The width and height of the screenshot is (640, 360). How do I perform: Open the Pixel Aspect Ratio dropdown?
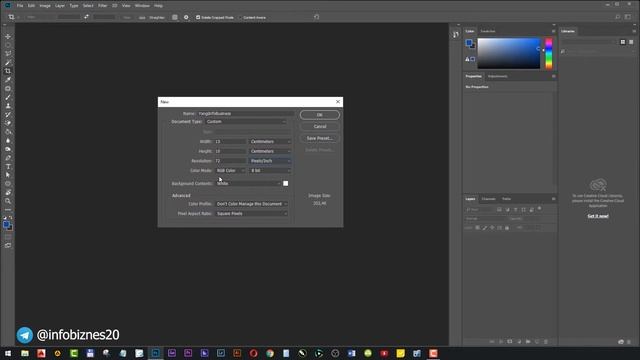[x=251, y=213]
